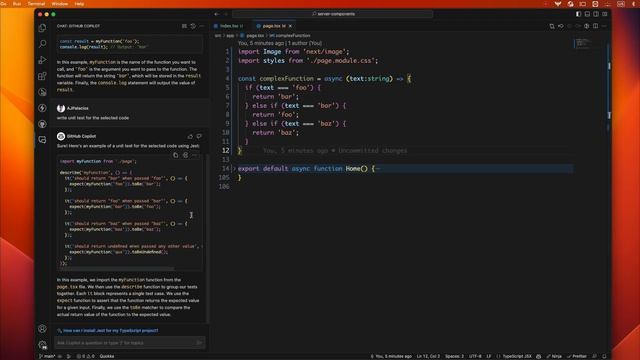The image size is (640, 360).
Task: Open main branch selector in status bar
Action: [47, 356]
